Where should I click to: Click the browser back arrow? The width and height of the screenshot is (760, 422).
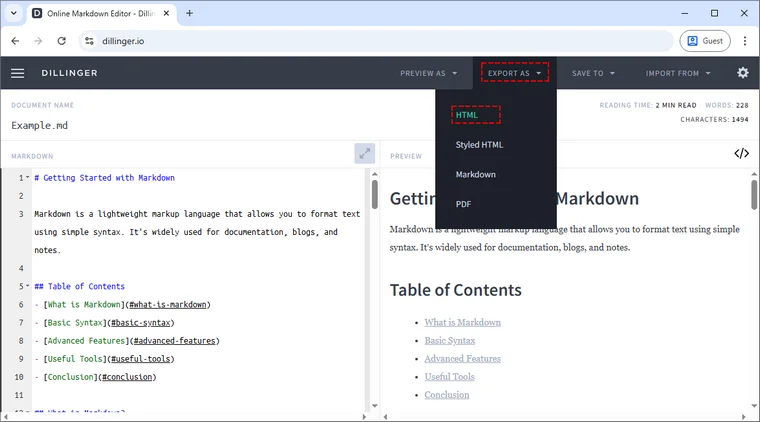coord(15,41)
